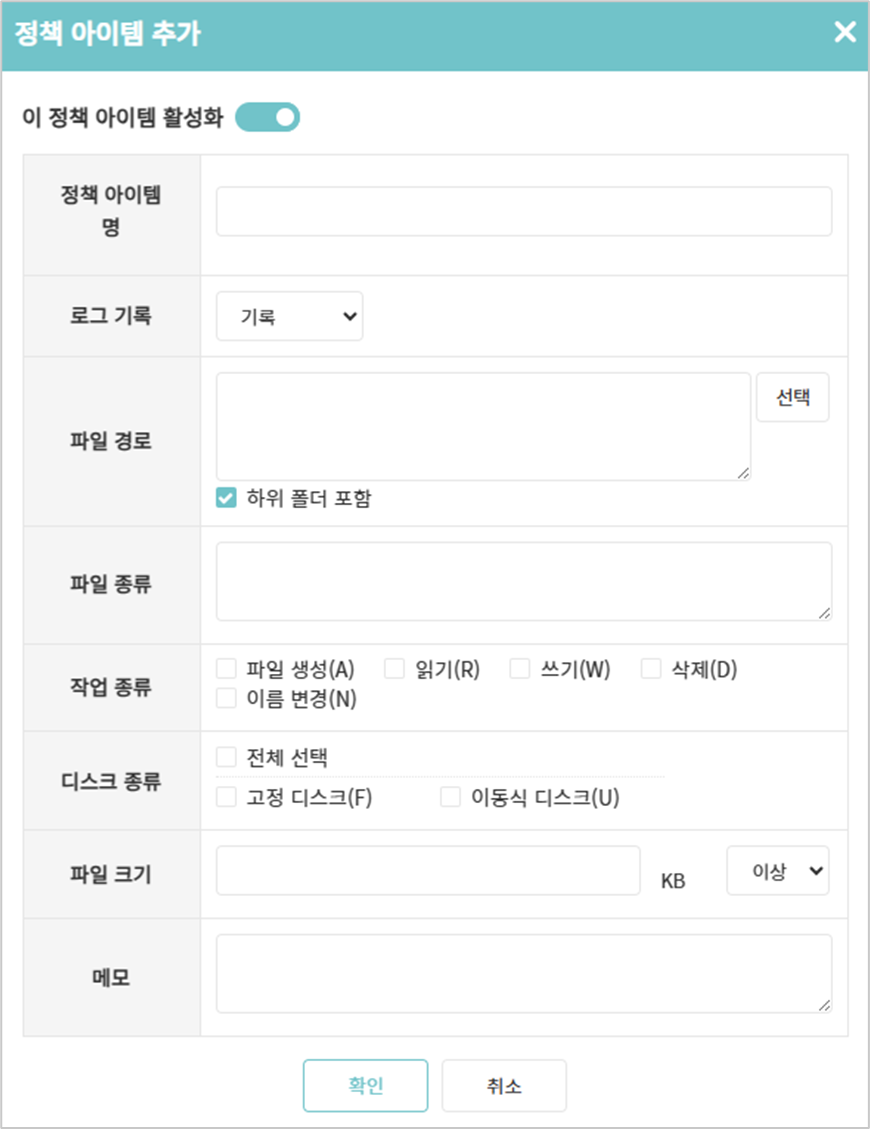Enable 이동식 디스크(U) checkbox
Screen dimensions: 870x1129
(x=451, y=797)
